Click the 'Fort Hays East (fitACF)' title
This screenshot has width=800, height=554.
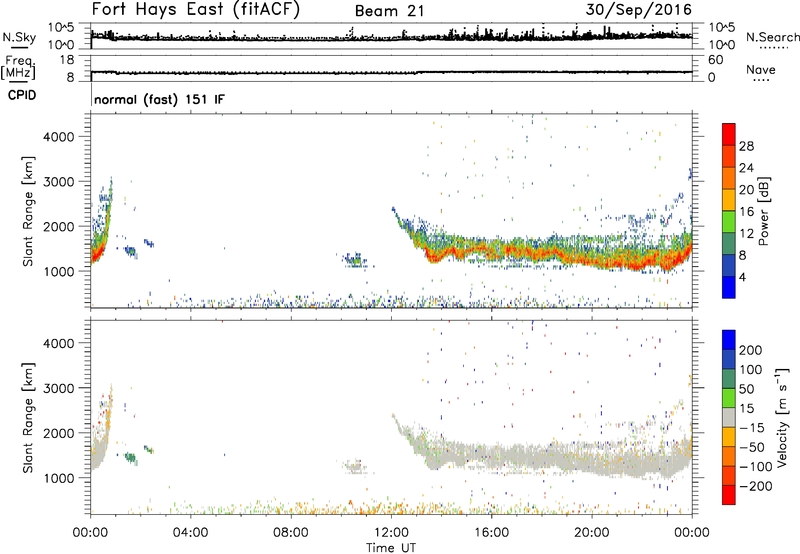tap(195, 9)
